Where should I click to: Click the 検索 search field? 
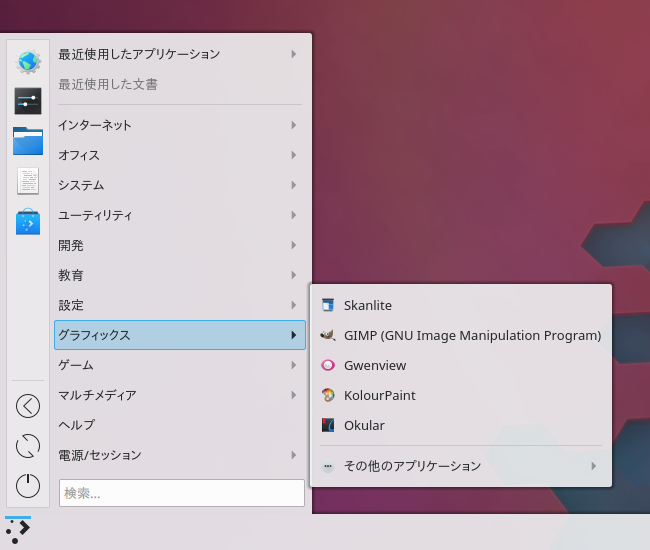click(182, 493)
